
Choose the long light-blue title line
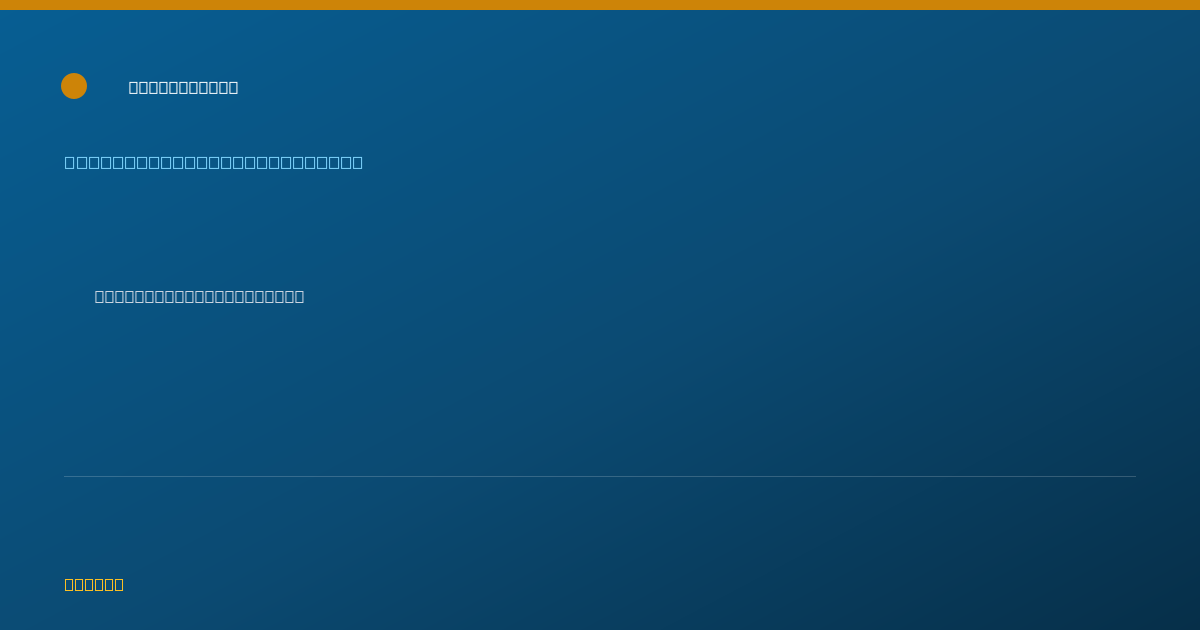point(214,162)
